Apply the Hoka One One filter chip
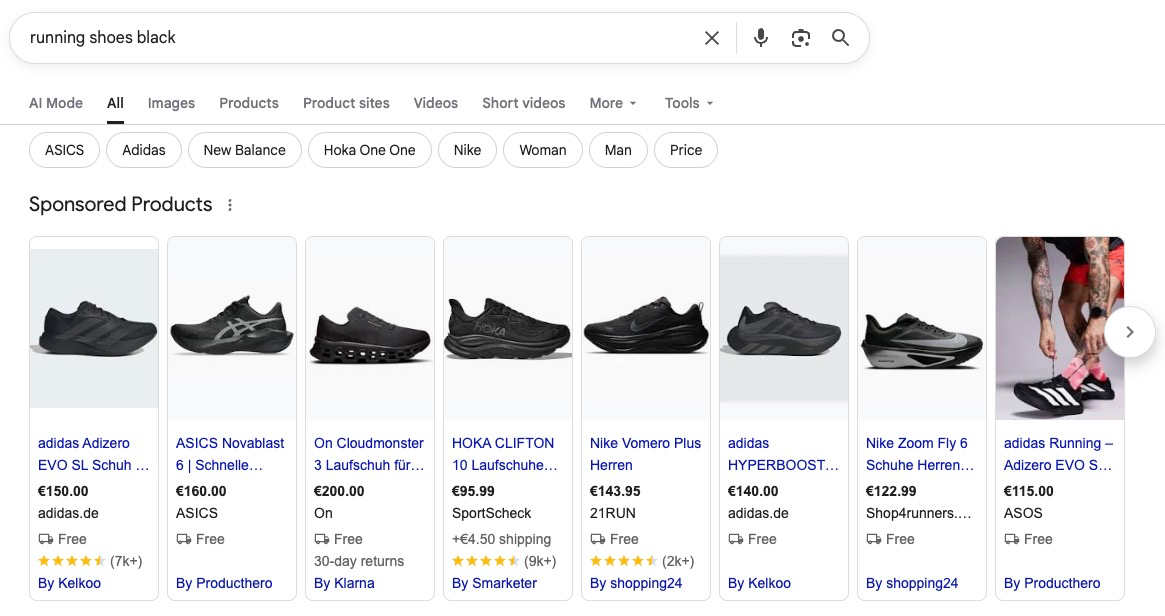The image size is (1165, 616). [x=369, y=150]
